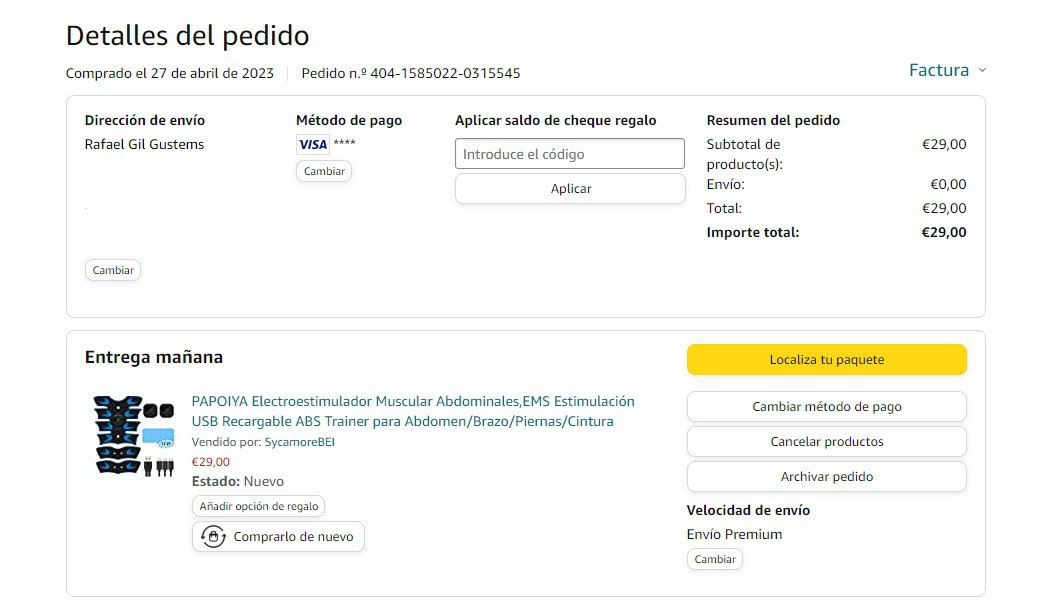Click the VISA card logo icon
1037x614 pixels.
(x=313, y=145)
